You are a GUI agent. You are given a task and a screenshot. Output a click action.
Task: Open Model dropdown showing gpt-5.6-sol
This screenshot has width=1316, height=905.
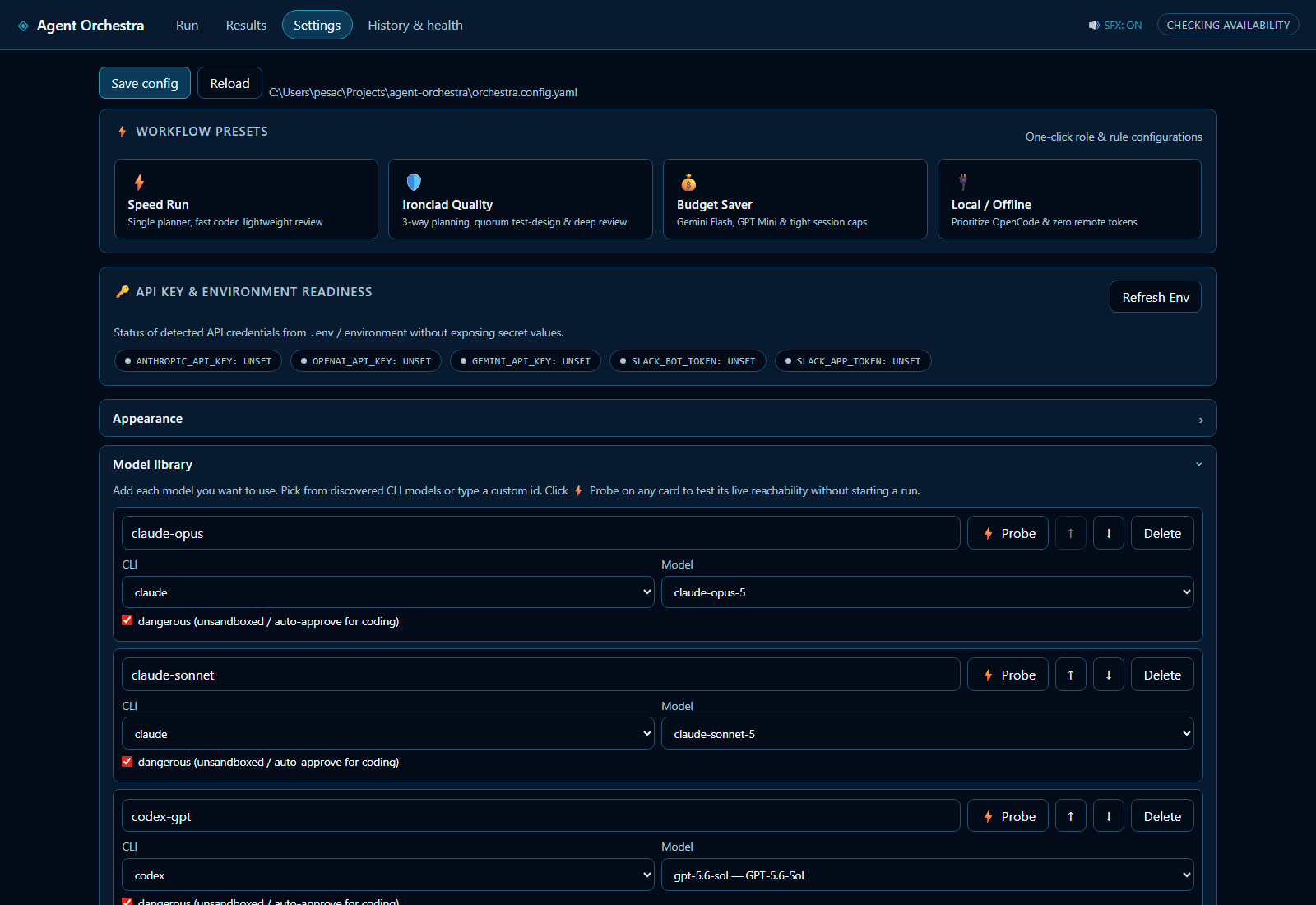(927, 875)
